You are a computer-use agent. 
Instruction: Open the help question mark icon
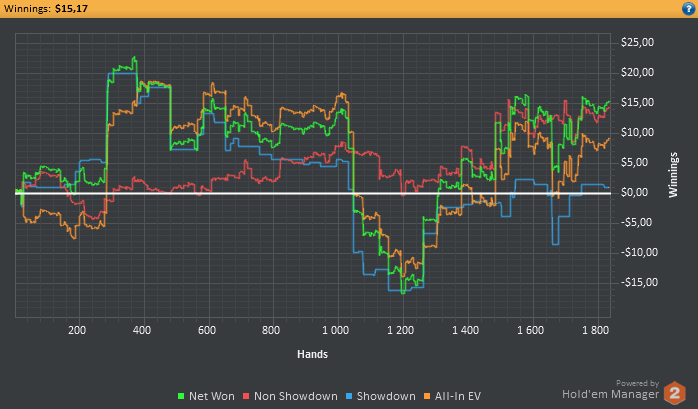point(688,8)
